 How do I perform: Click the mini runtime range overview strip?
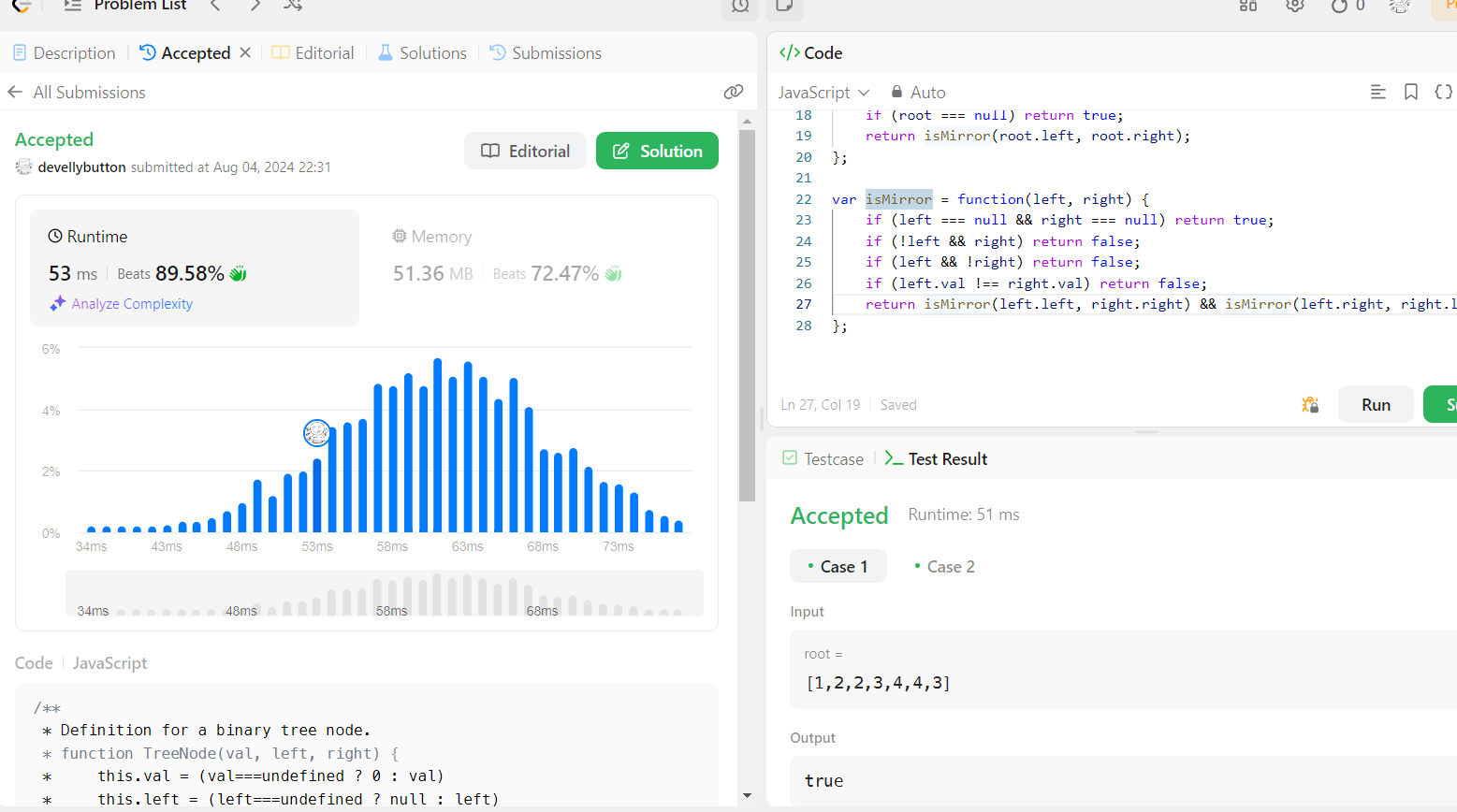point(385,593)
